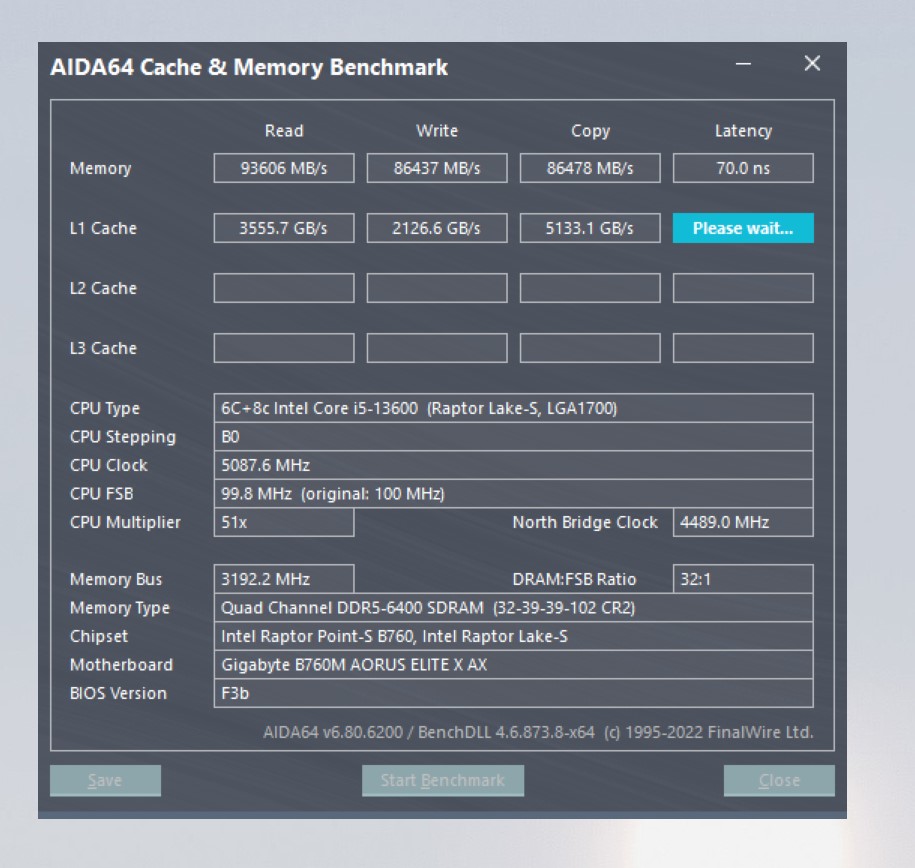Click the empty L3 Cache Copy field

(x=590, y=348)
